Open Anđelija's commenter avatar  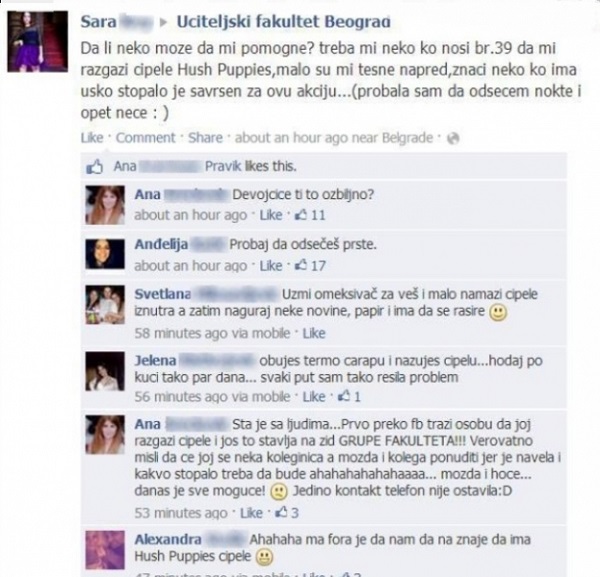point(105,254)
